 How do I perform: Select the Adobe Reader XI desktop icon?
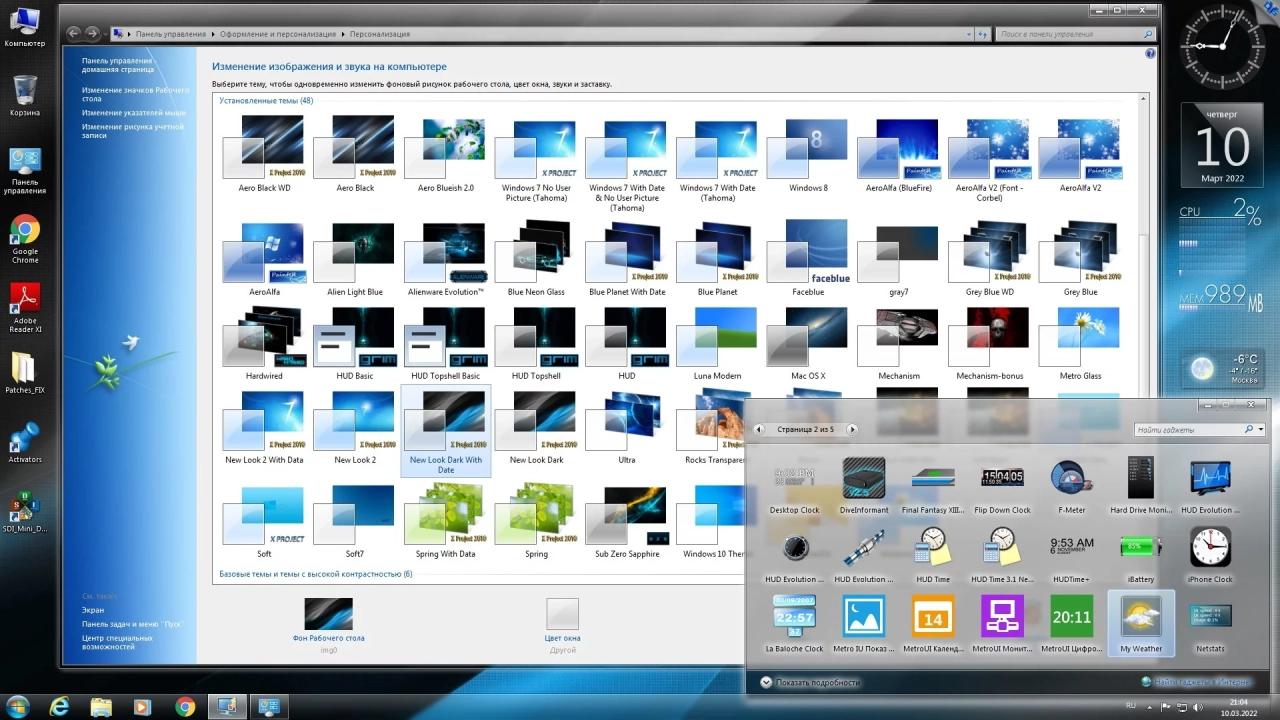click(25, 307)
